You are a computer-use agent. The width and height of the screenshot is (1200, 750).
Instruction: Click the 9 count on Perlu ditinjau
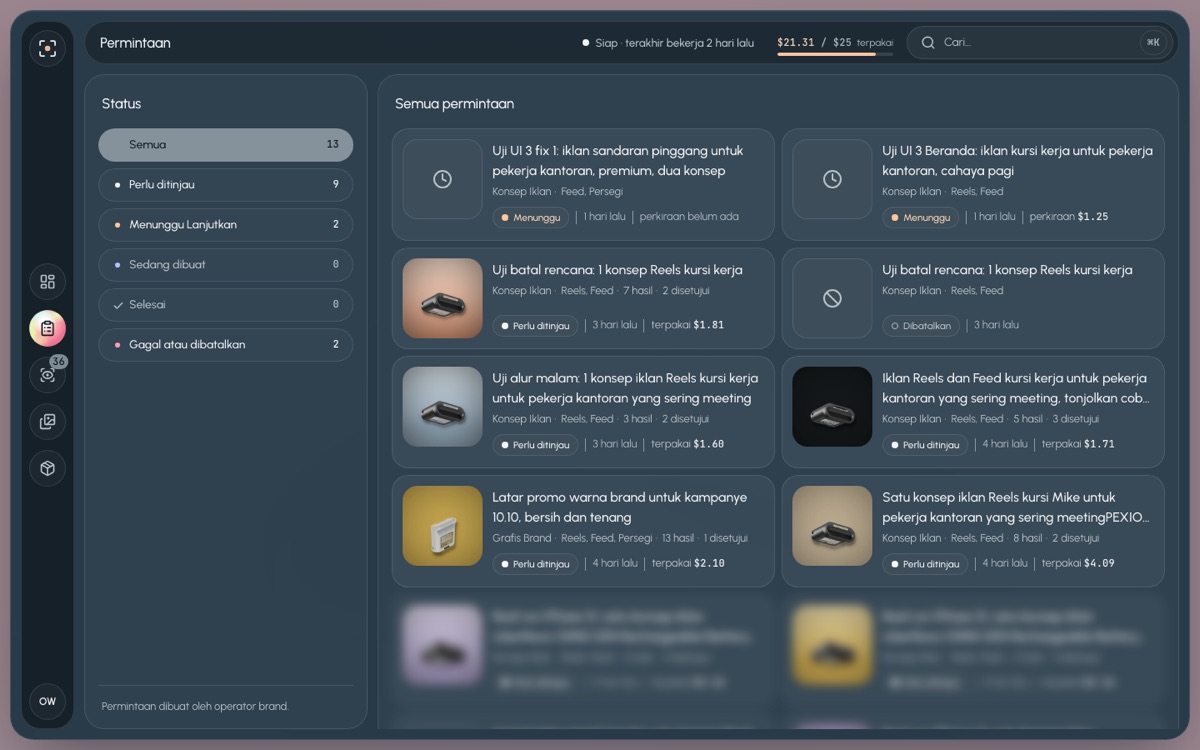(336, 184)
